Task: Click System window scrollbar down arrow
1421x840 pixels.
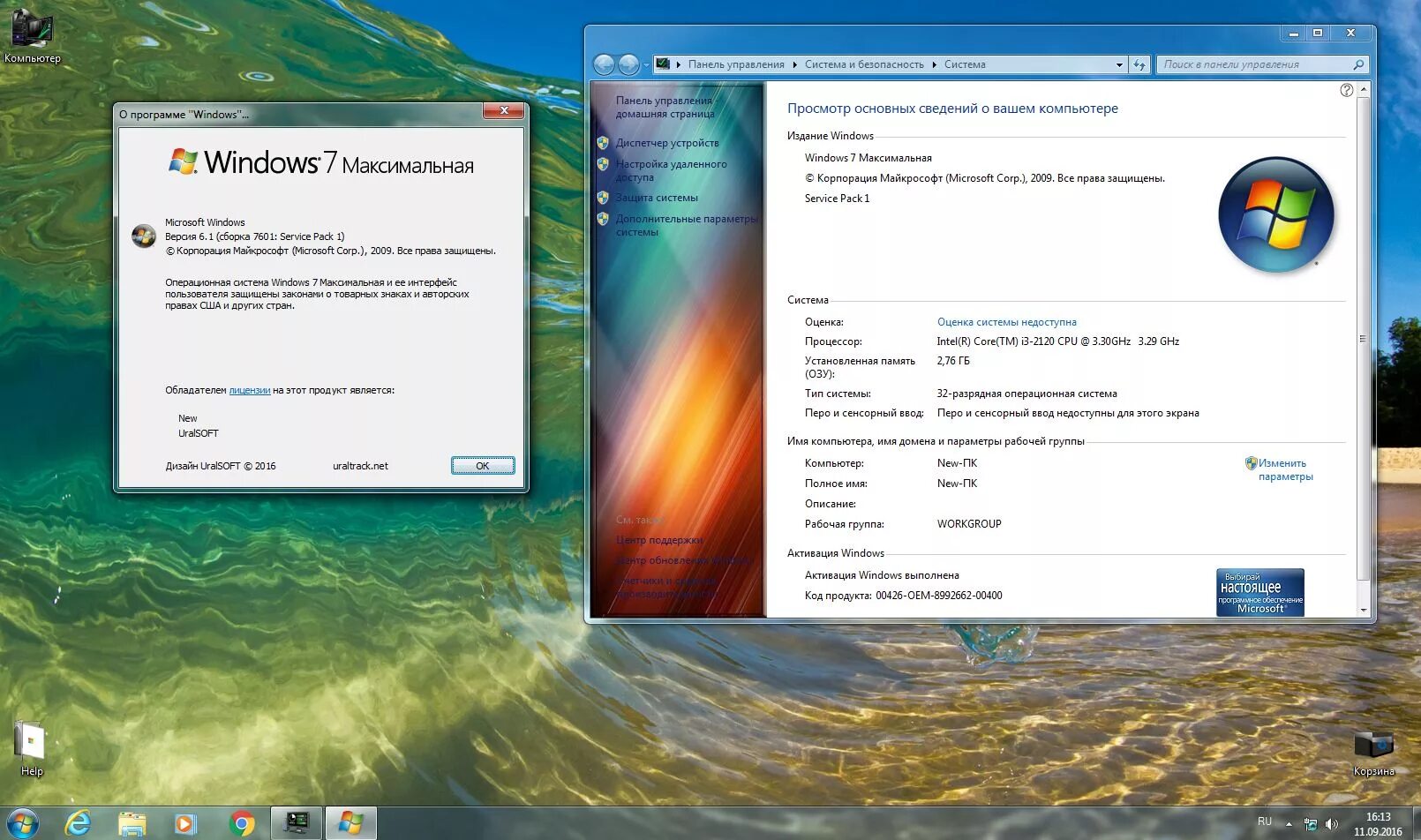Action: click(x=1364, y=610)
